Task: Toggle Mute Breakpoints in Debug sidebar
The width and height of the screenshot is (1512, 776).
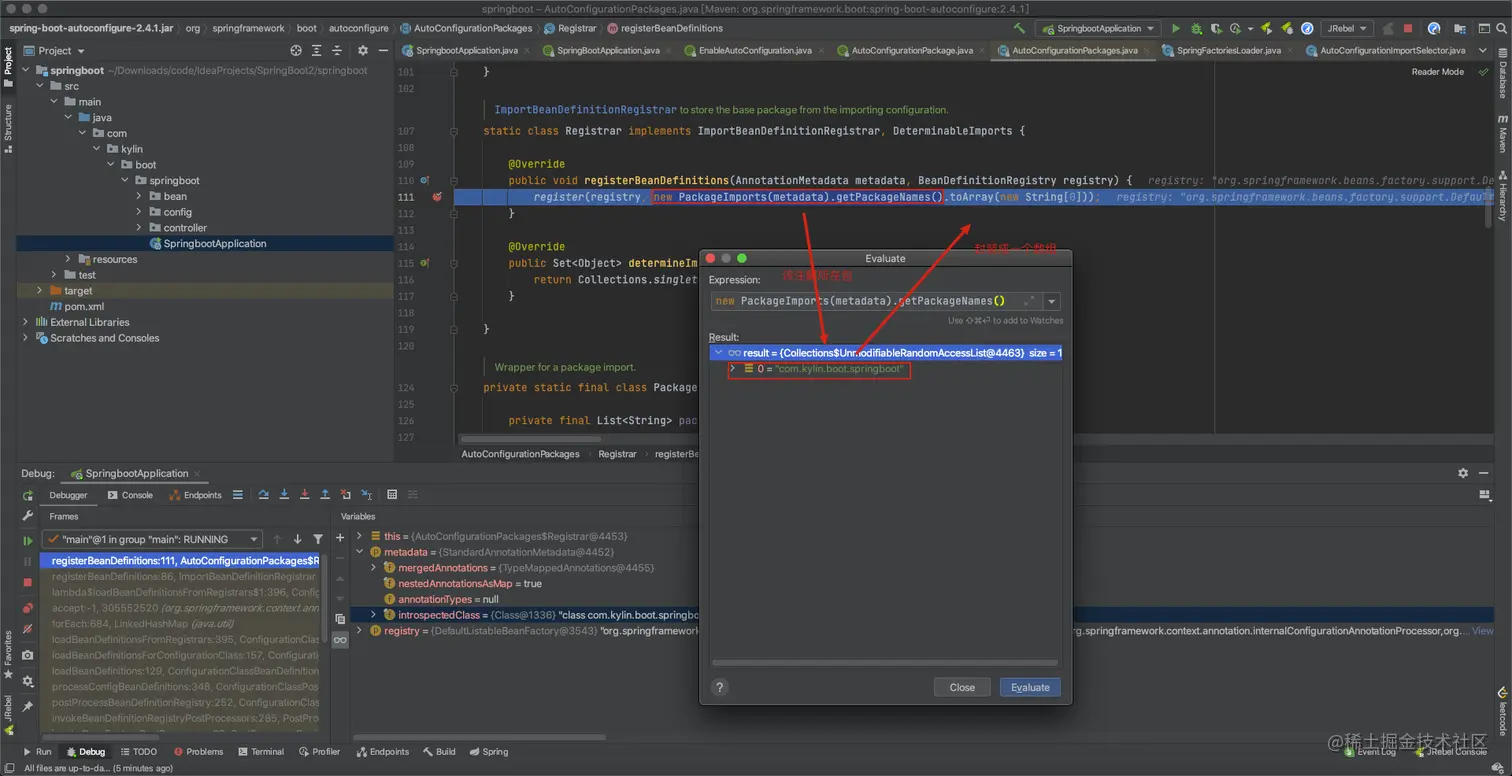Action: tap(28, 629)
